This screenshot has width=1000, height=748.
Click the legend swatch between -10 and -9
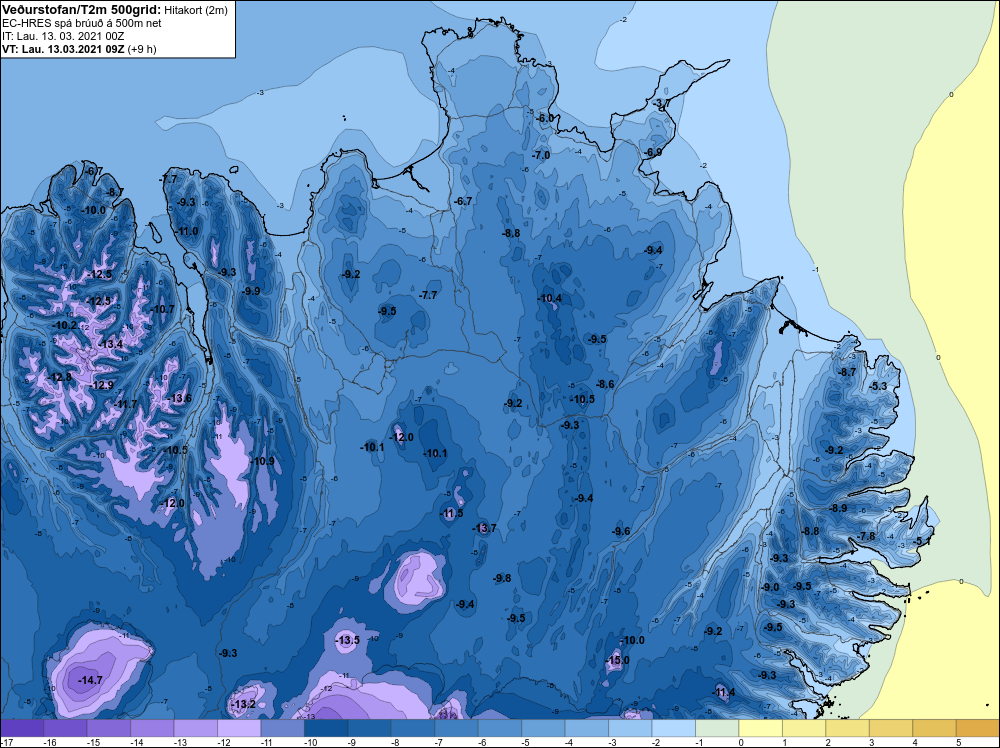tap(326, 728)
